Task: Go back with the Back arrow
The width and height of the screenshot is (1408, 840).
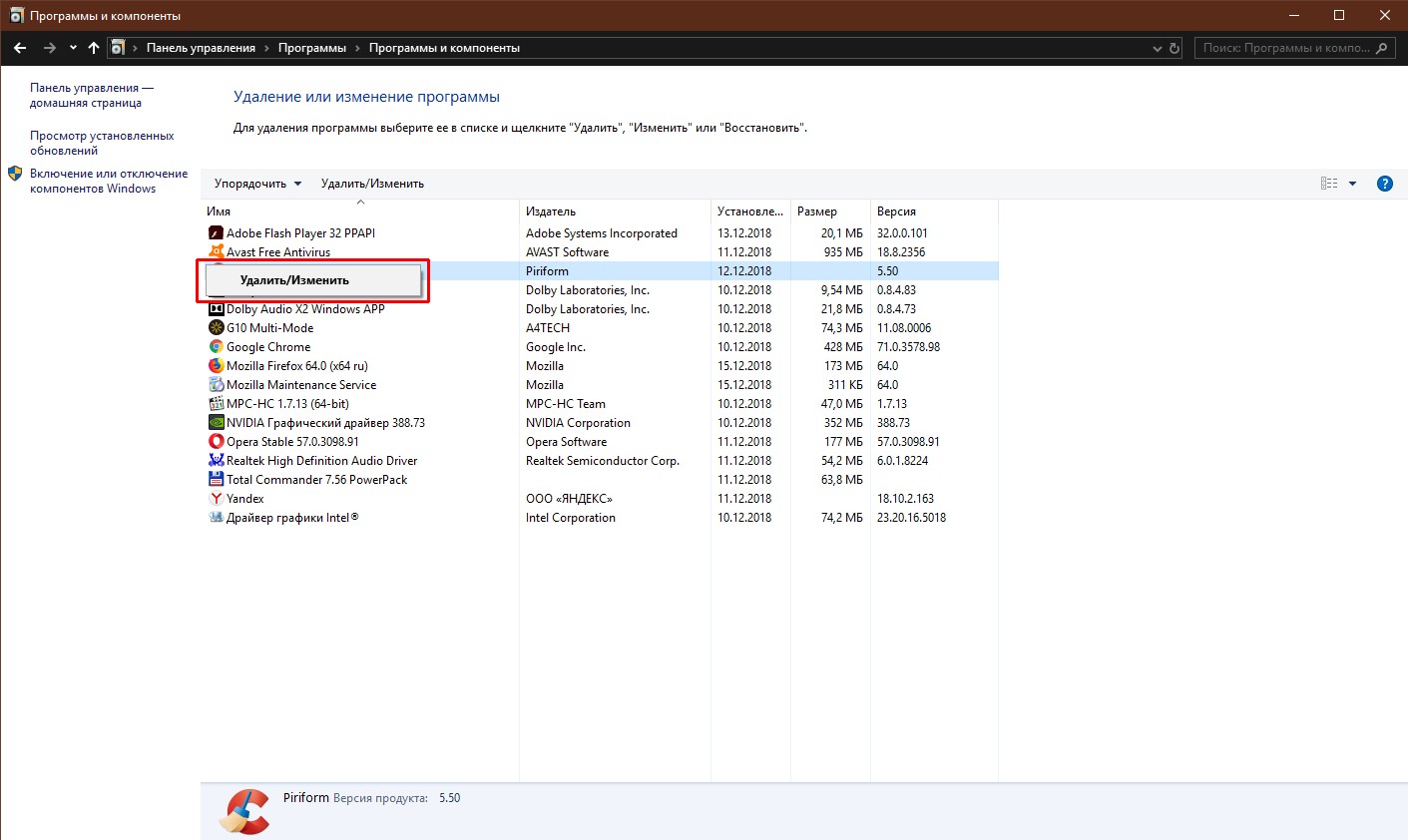Action: pos(20,48)
